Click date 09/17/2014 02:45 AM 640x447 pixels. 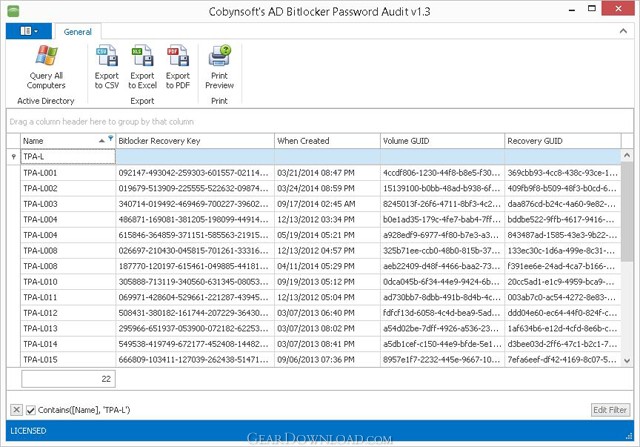click(x=327, y=204)
